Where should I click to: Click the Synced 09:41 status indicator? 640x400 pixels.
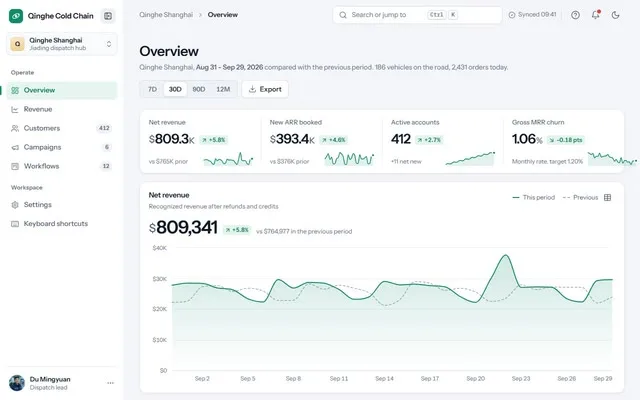532,15
